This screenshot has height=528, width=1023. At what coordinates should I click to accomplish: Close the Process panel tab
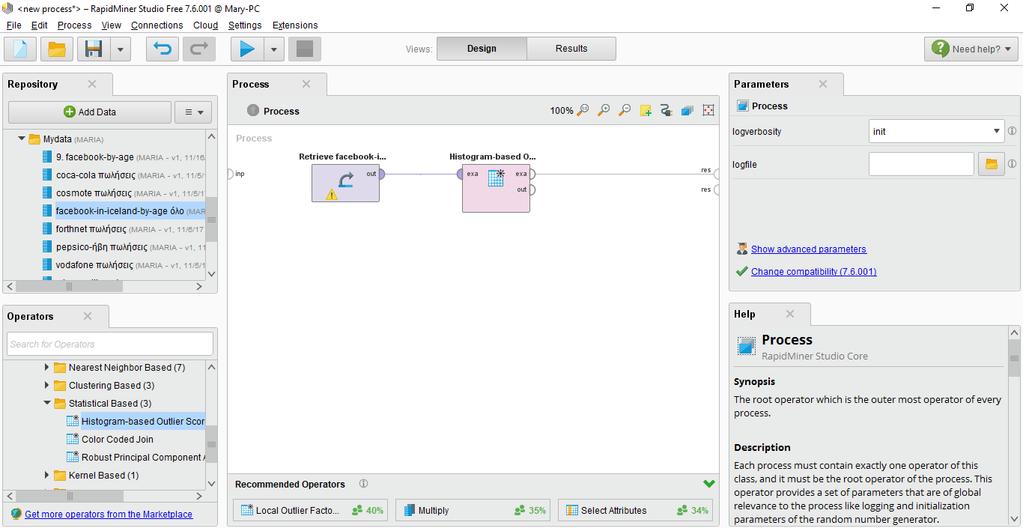click(x=306, y=84)
